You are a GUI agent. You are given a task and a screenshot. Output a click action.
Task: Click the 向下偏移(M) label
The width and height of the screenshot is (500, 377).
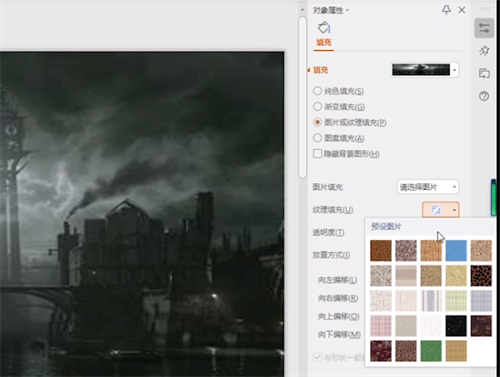[x=339, y=334]
